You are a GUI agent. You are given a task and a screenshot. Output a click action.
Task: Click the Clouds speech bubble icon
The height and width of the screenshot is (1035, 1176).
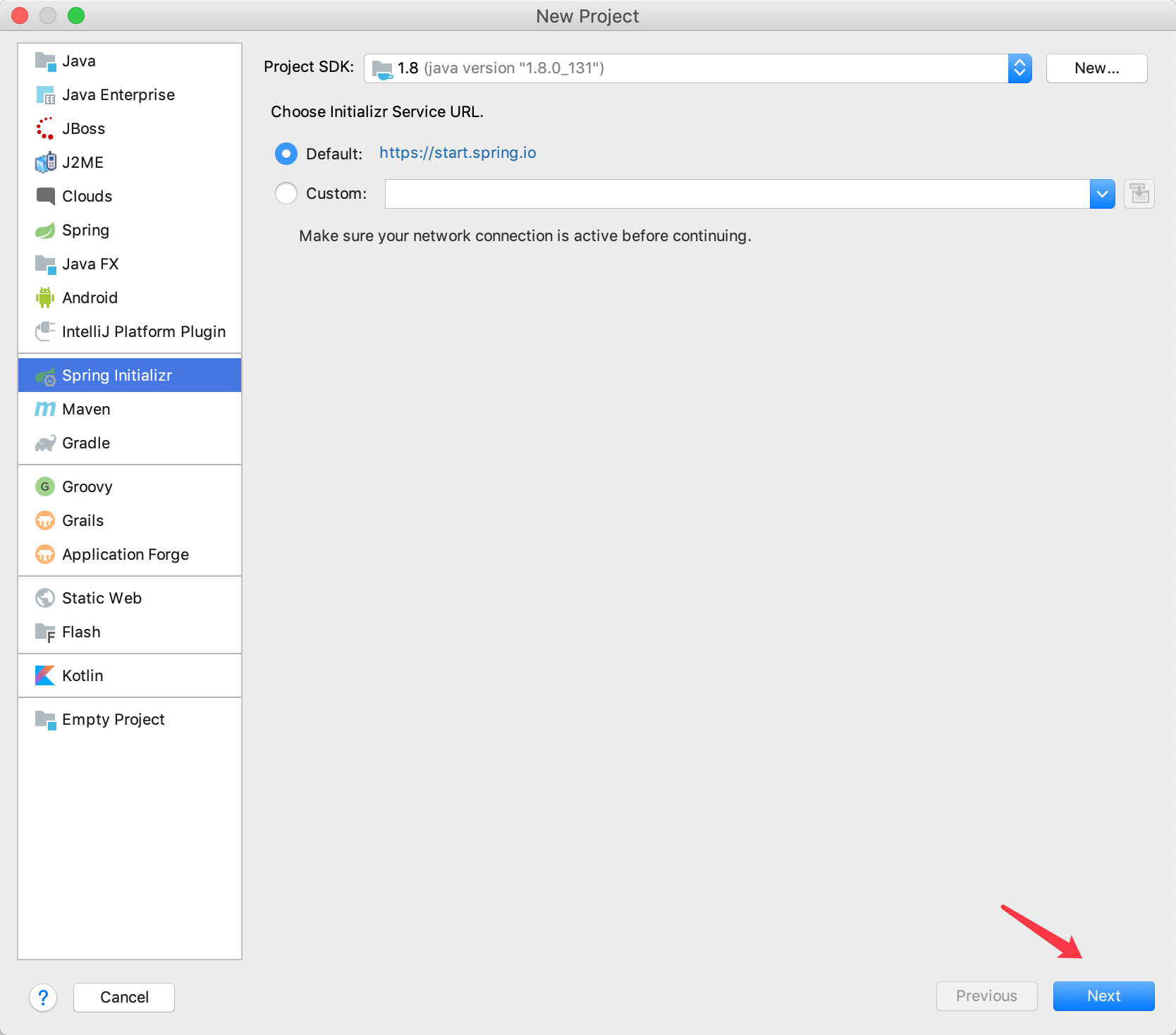click(x=45, y=196)
